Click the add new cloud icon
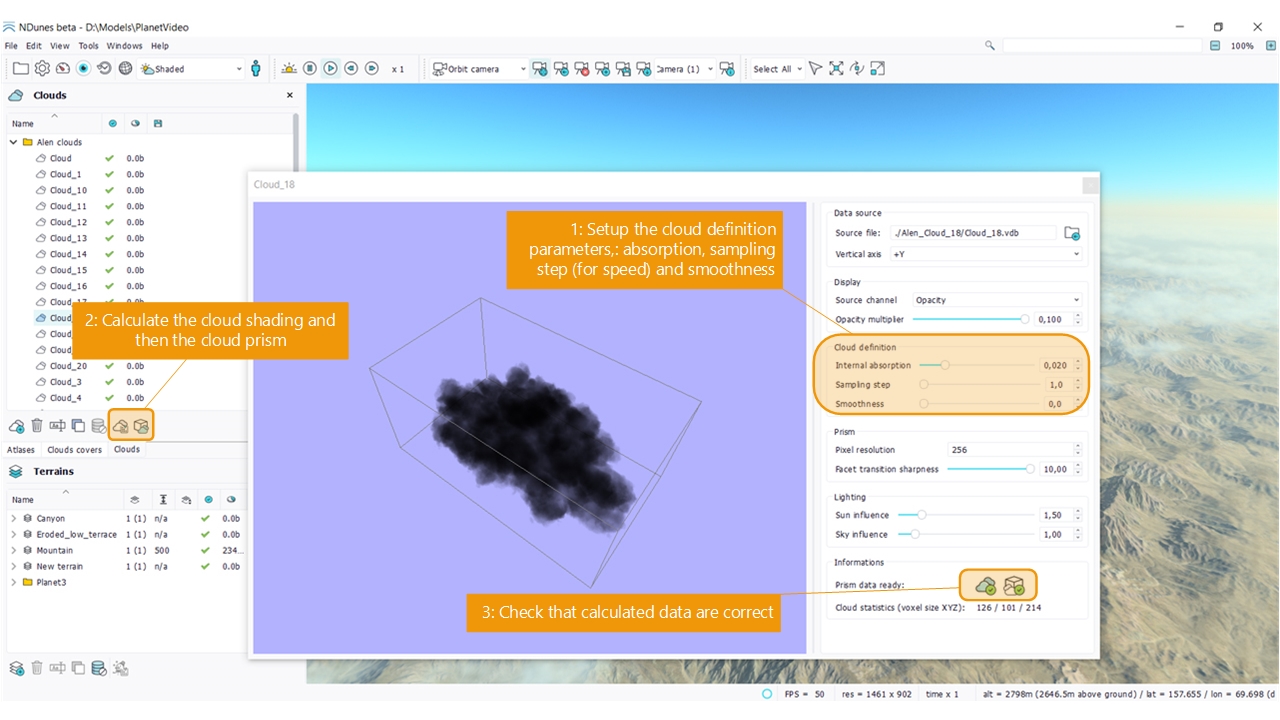1280x720 pixels. tap(17, 426)
